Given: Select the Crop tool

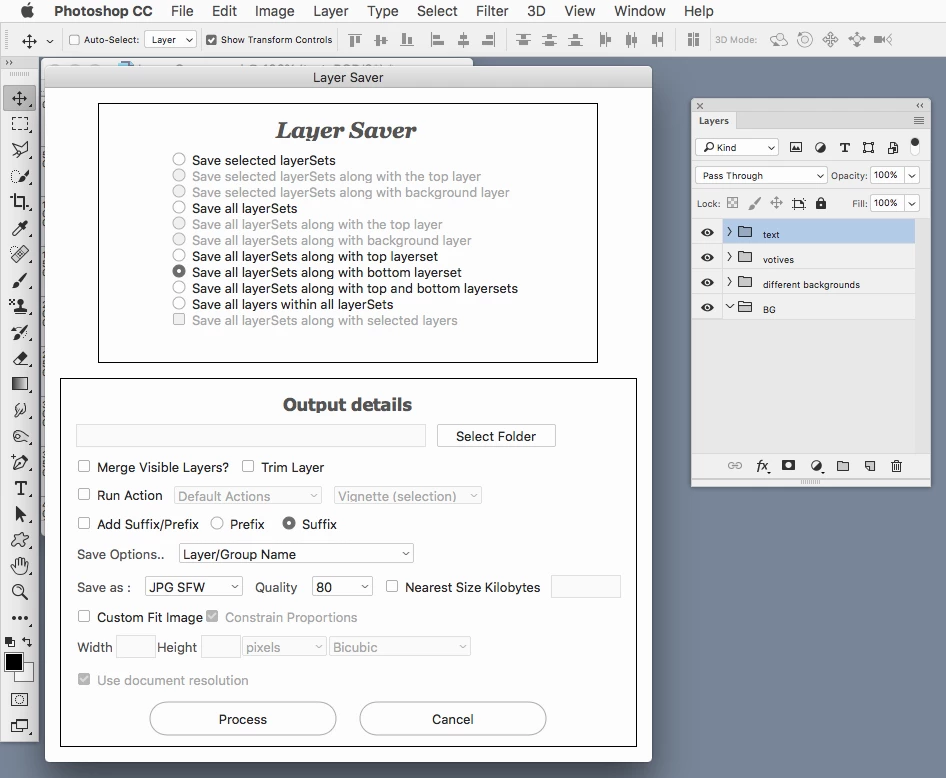Looking at the screenshot, I should coord(20,202).
